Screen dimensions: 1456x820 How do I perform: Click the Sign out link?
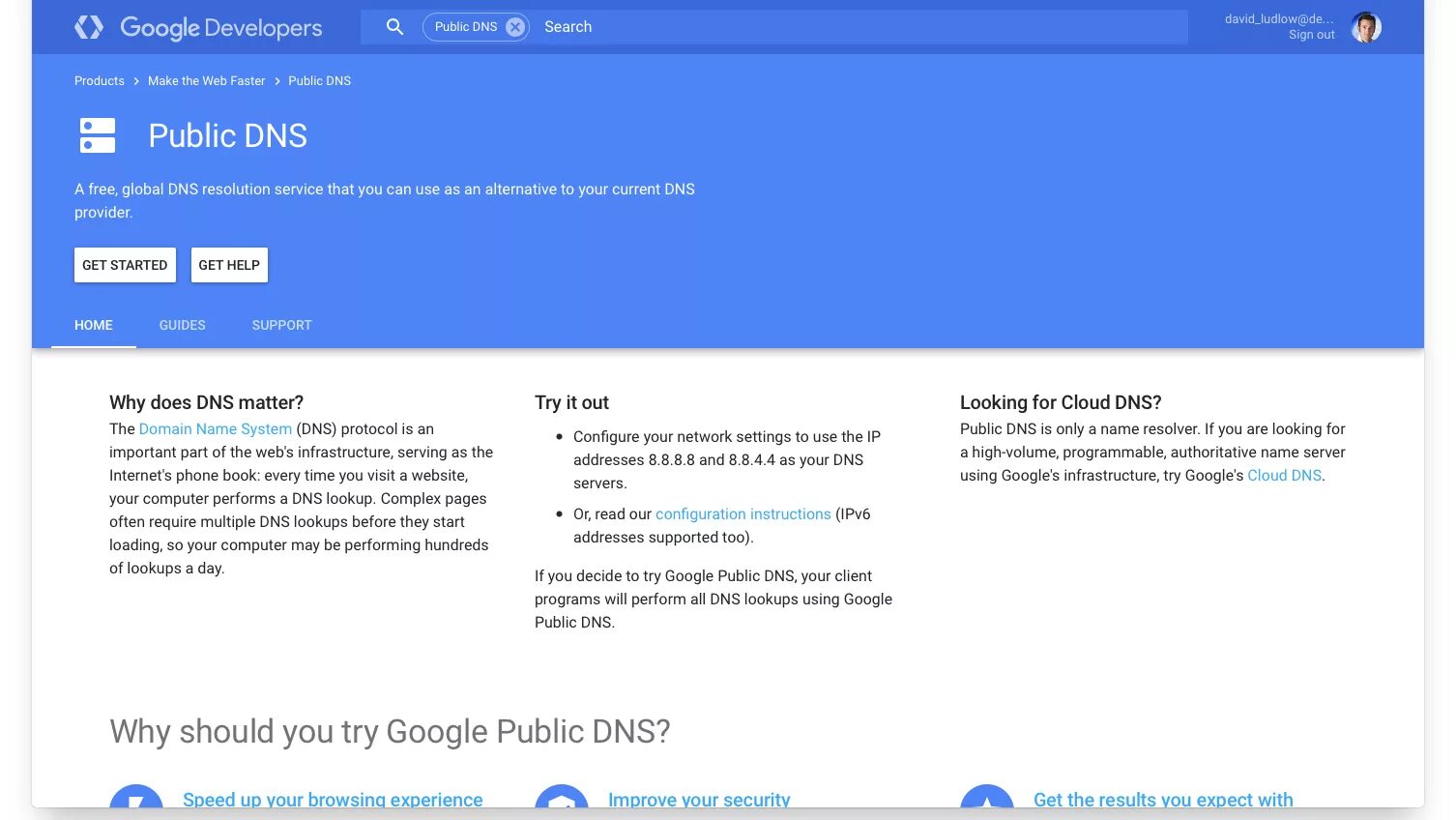pyautogui.click(x=1311, y=35)
